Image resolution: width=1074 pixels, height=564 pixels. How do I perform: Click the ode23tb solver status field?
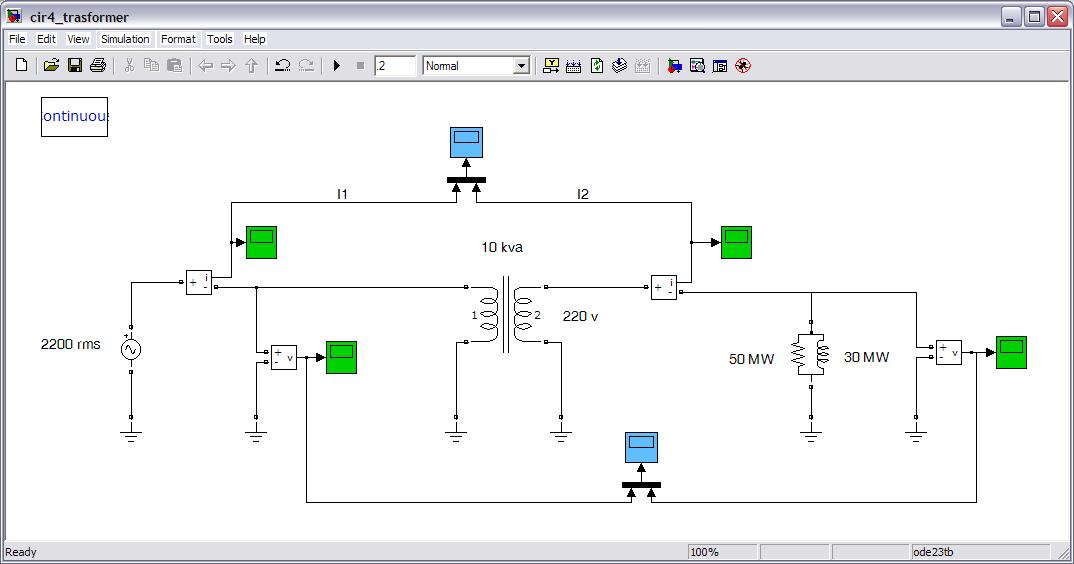(978, 552)
